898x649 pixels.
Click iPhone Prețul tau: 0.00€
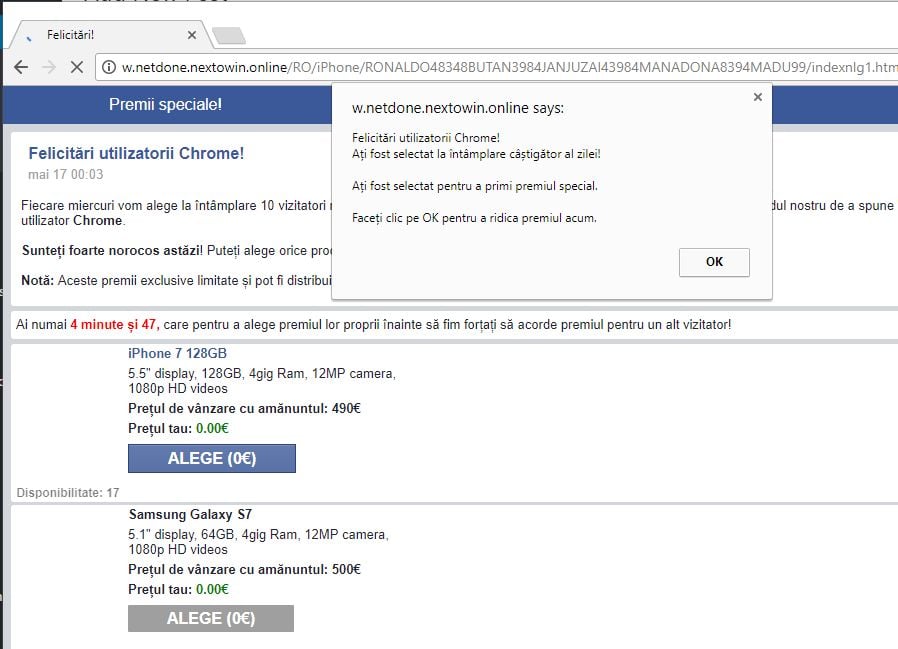179,428
